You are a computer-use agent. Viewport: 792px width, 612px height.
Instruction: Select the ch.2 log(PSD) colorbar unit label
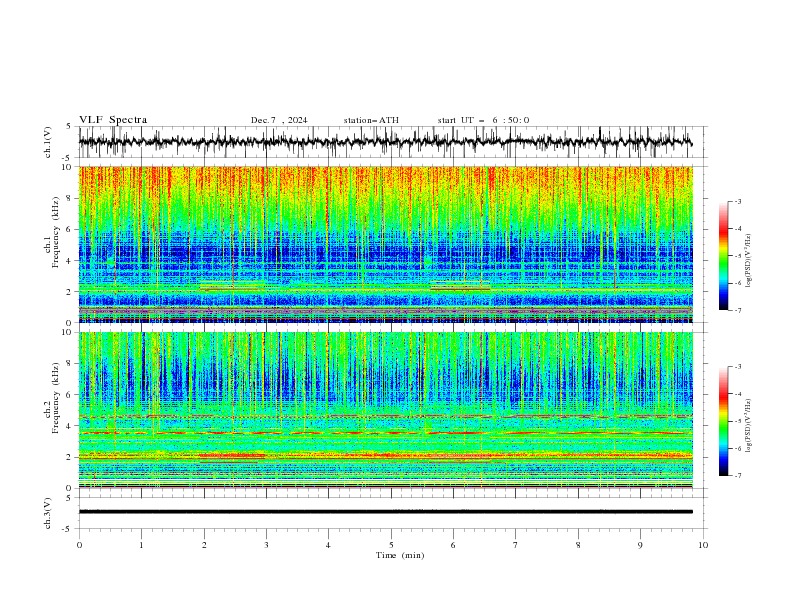click(749, 426)
